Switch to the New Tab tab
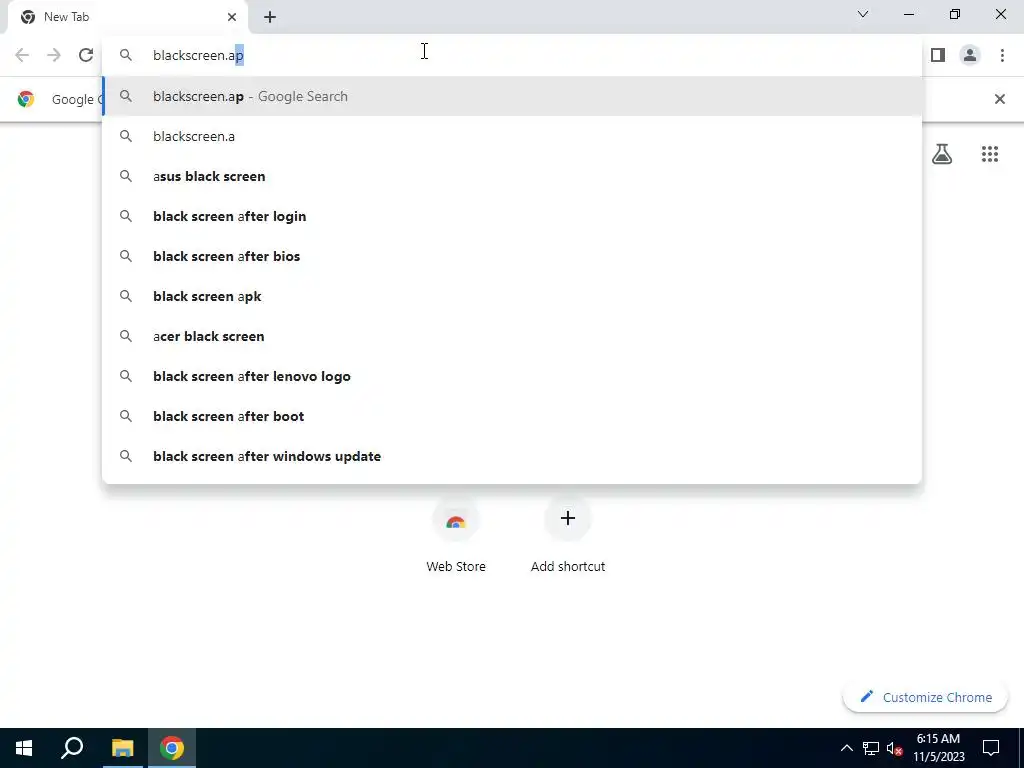Viewport: 1024px width, 768px height. click(127, 17)
